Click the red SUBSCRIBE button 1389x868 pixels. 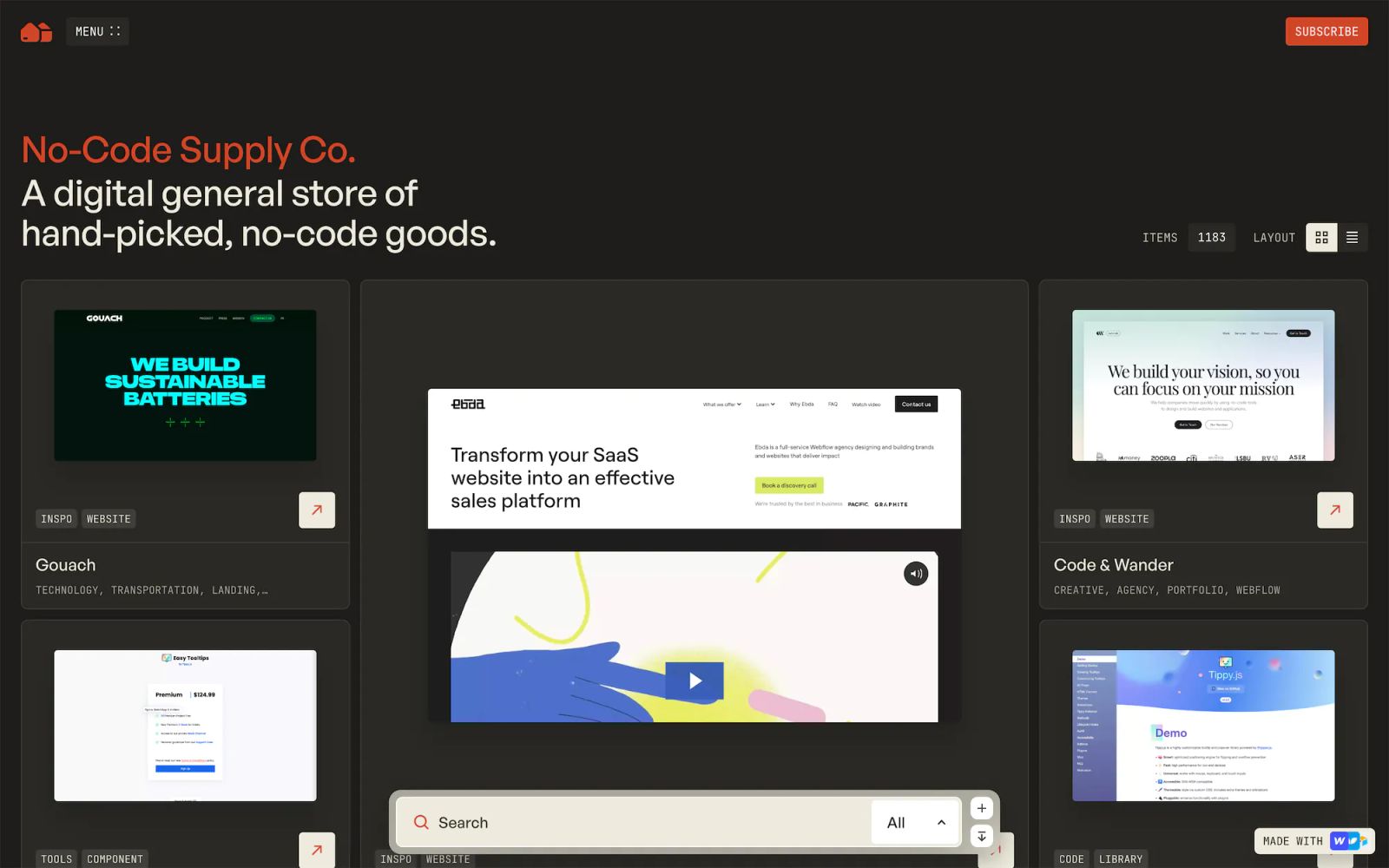(1326, 31)
